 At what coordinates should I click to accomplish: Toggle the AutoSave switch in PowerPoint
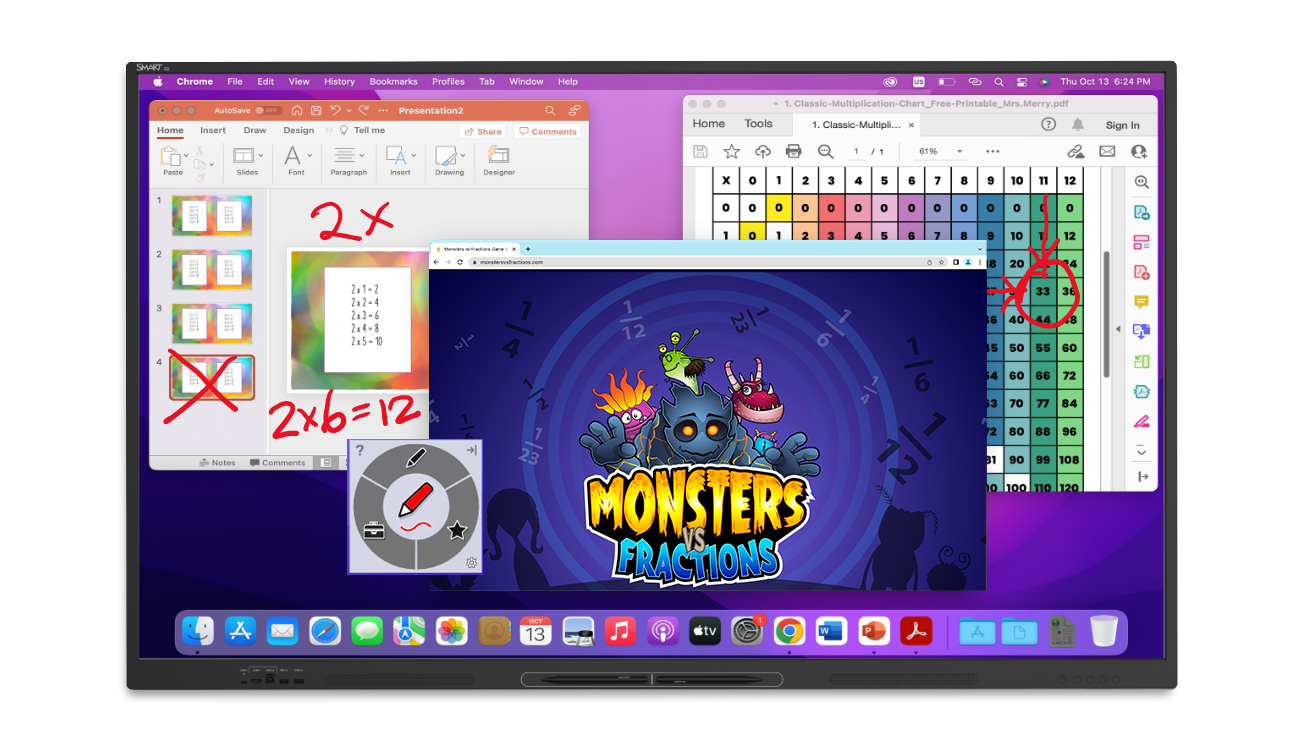pyautogui.click(x=267, y=111)
